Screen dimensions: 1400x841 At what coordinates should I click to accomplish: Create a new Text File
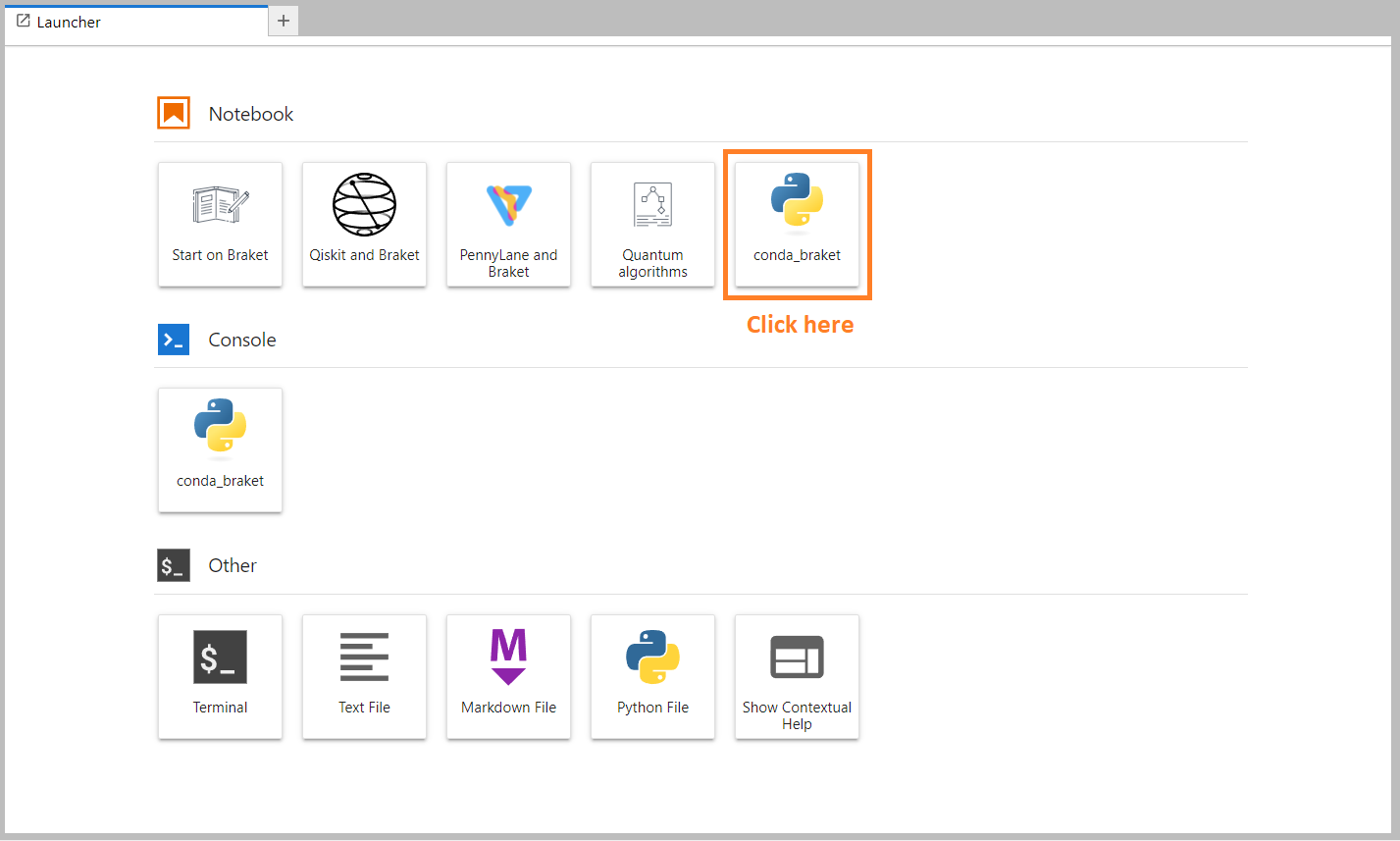364,677
